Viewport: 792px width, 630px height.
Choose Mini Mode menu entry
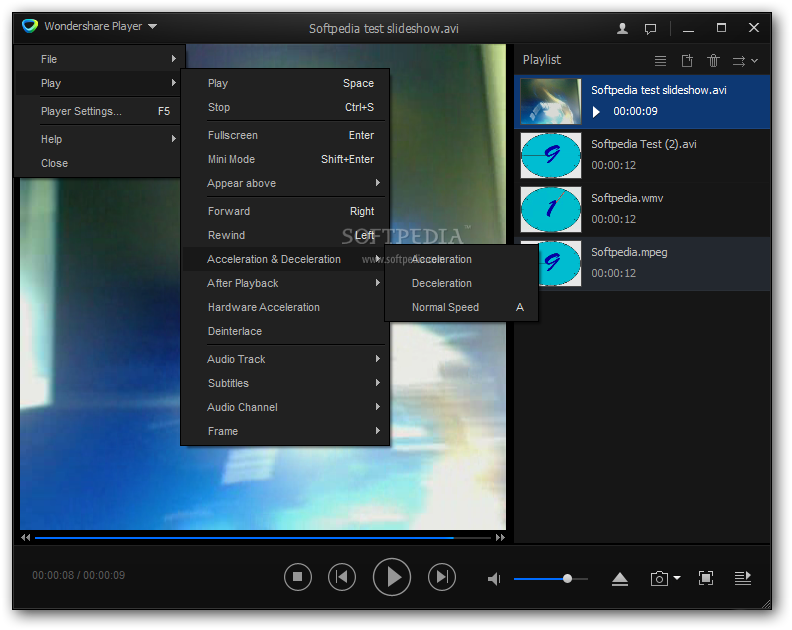point(286,159)
